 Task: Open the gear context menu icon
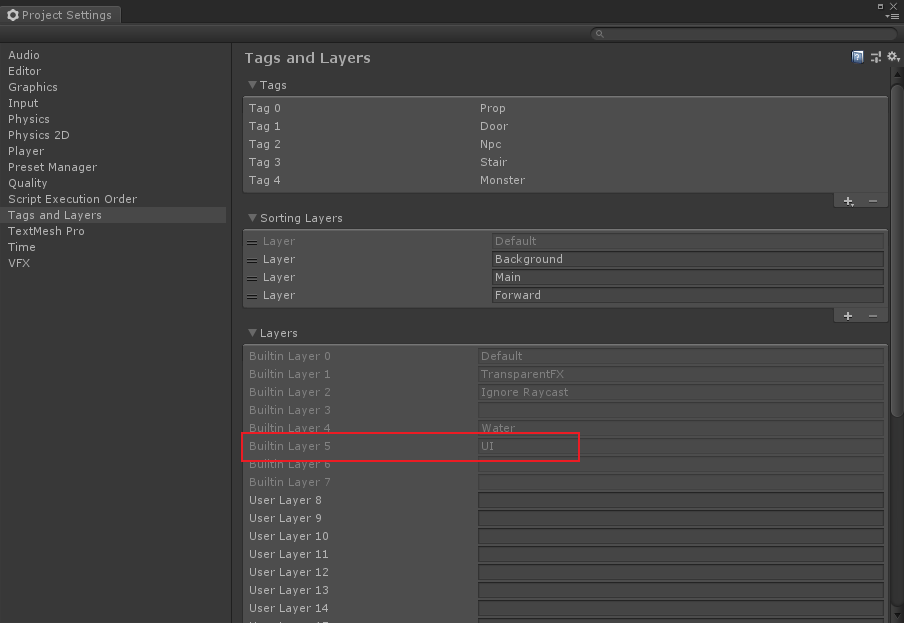coord(891,57)
